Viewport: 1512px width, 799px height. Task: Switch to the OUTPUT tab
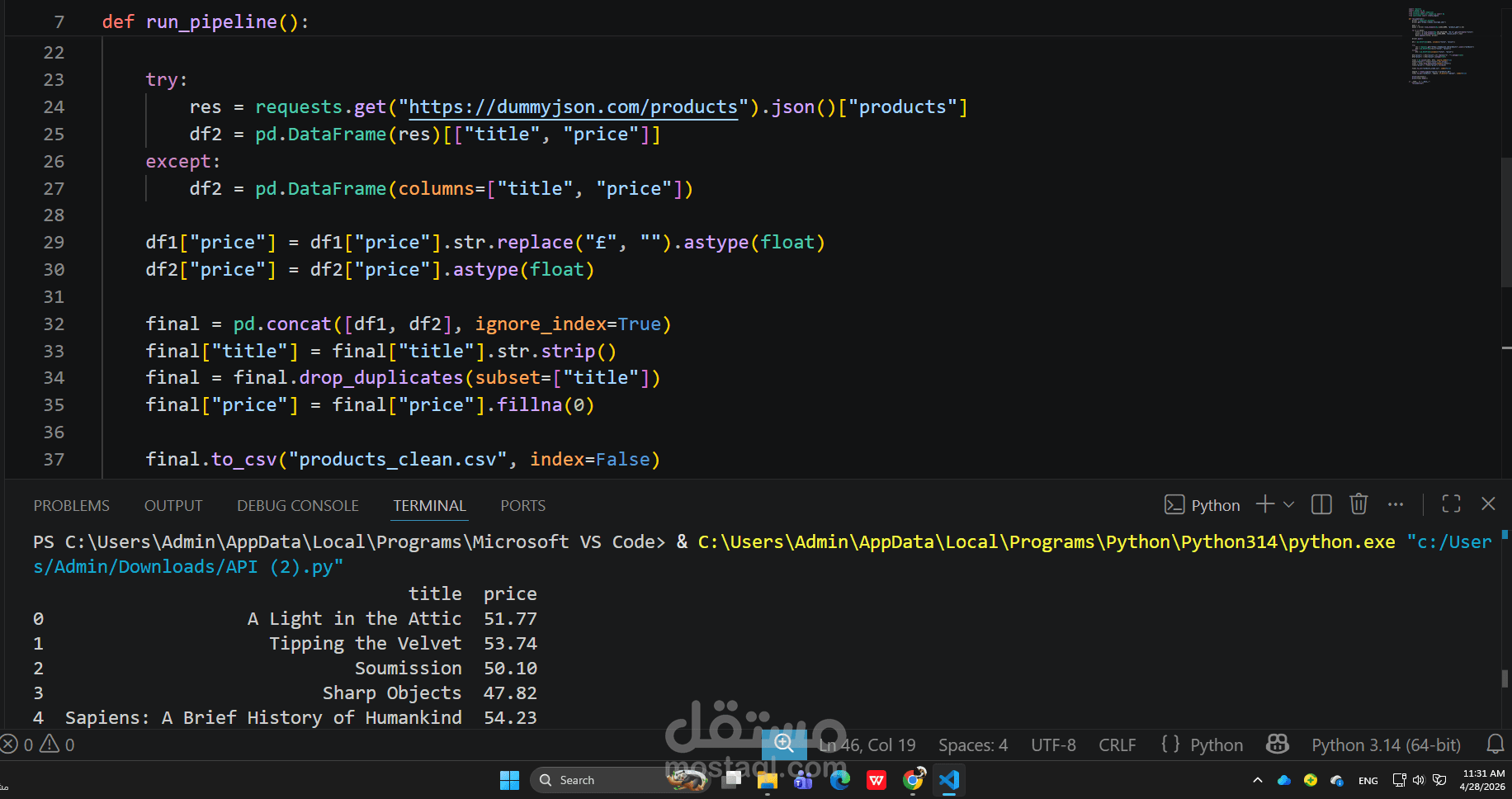tap(173, 505)
